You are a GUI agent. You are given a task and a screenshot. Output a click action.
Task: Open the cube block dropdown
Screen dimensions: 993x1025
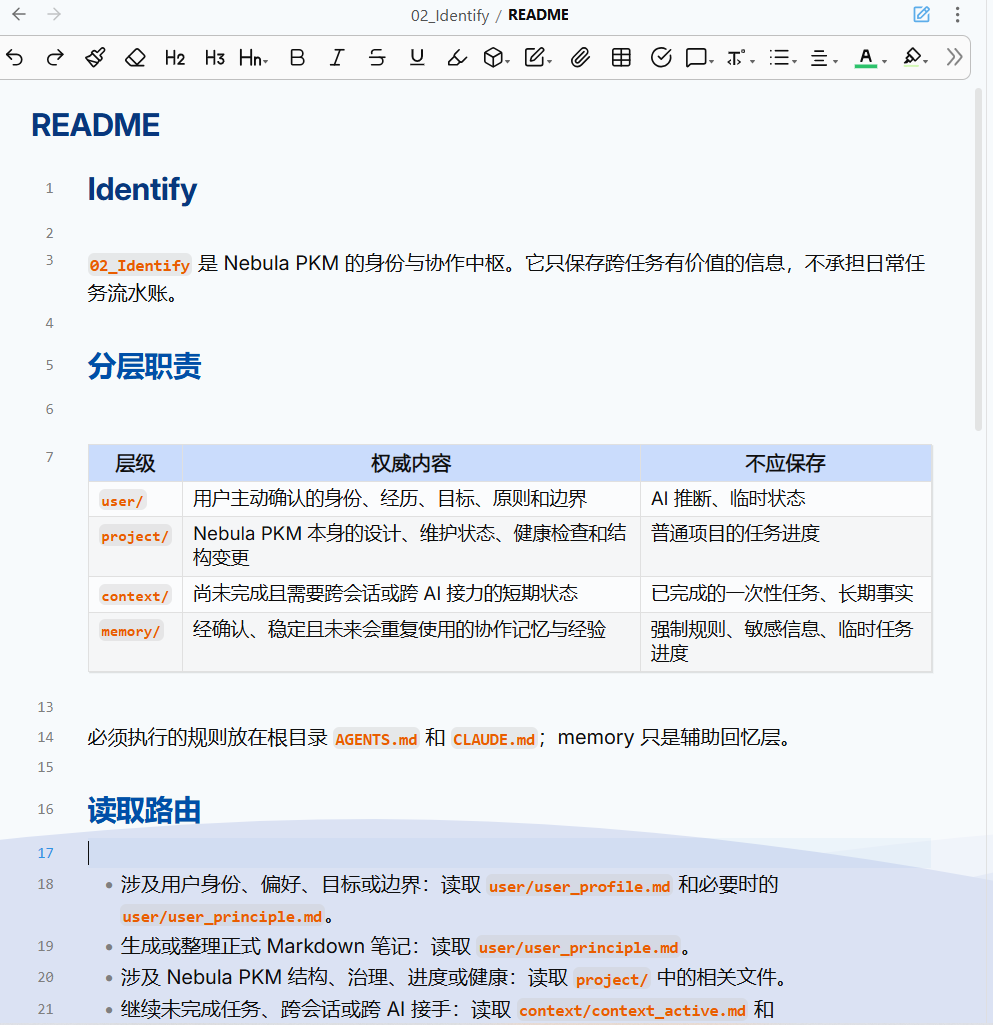click(x=496, y=58)
